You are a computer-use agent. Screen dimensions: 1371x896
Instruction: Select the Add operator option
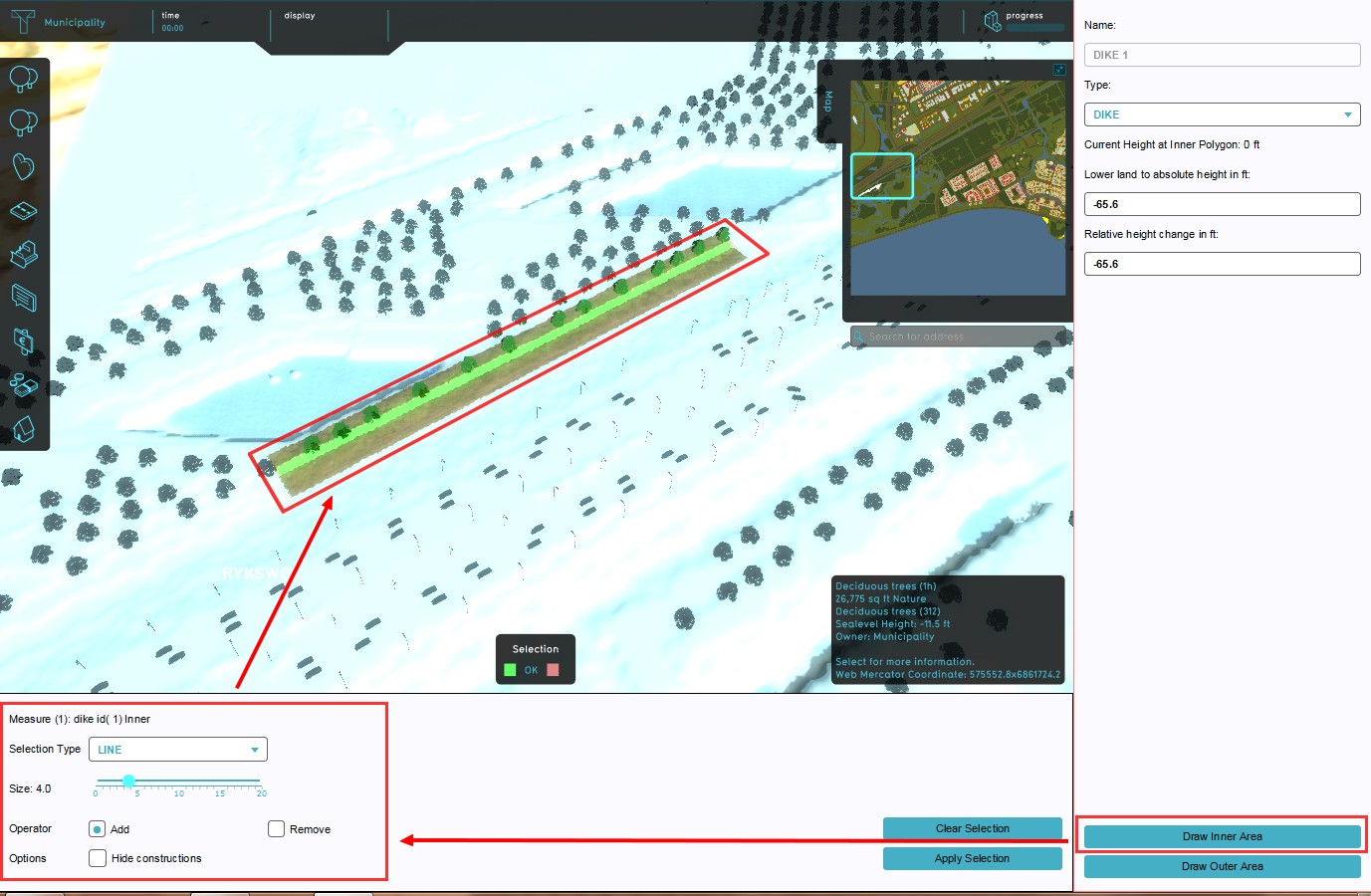pyautogui.click(x=98, y=829)
